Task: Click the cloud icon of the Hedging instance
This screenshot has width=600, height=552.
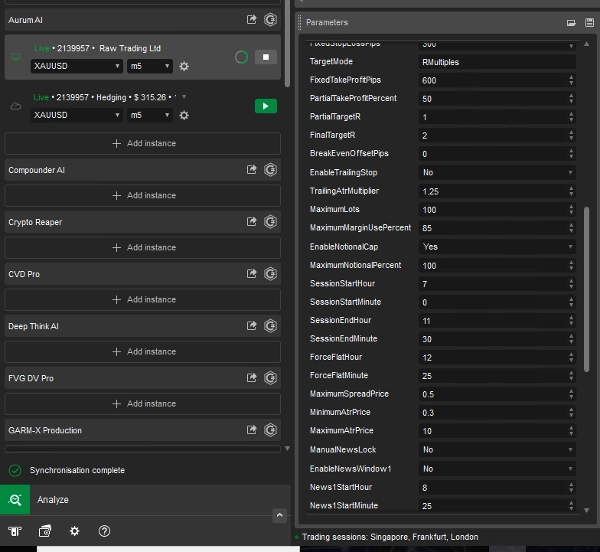Action: click(x=15, y=106)
